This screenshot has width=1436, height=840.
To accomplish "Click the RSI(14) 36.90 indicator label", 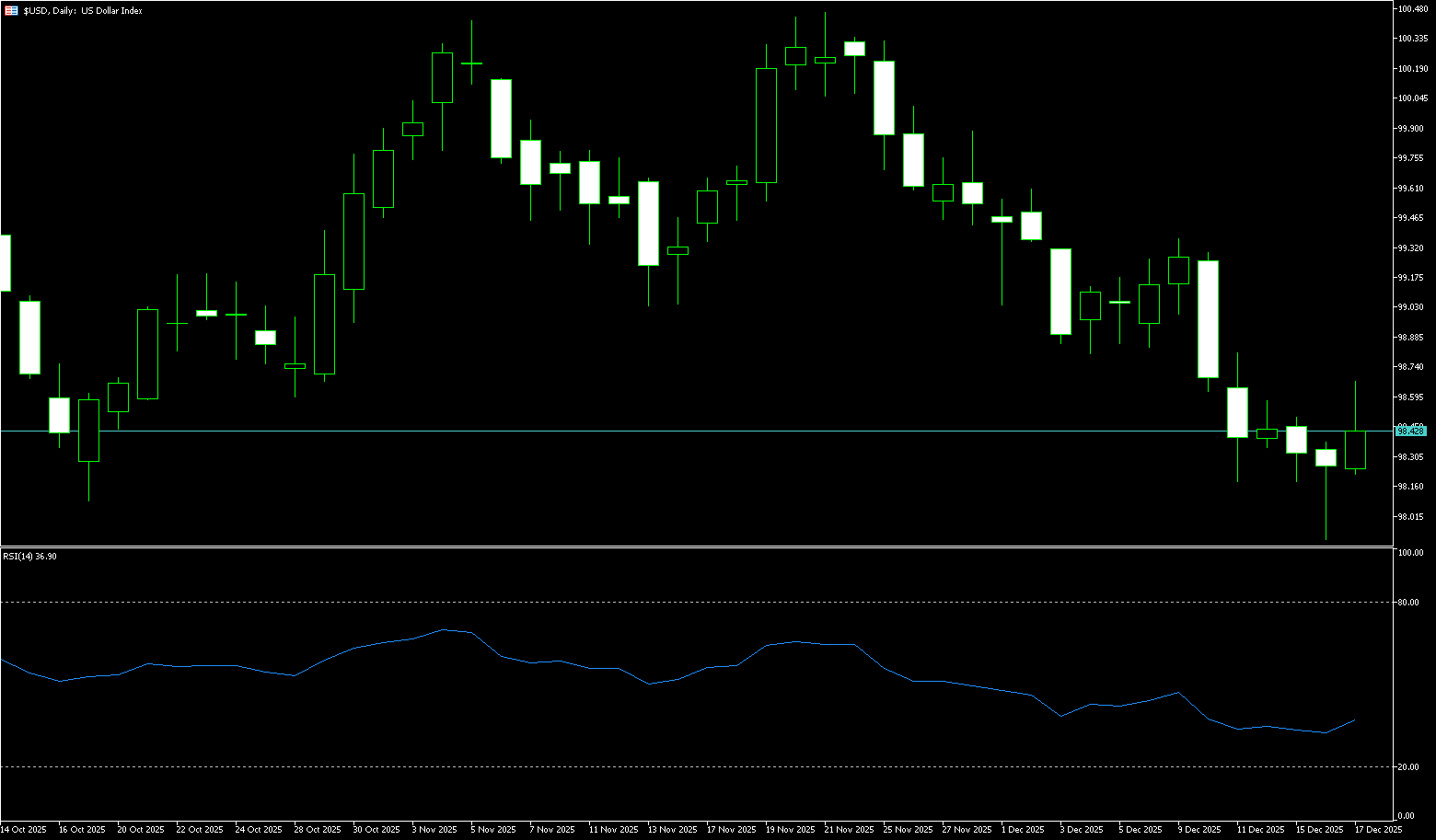I will click(x=29, y=557).
